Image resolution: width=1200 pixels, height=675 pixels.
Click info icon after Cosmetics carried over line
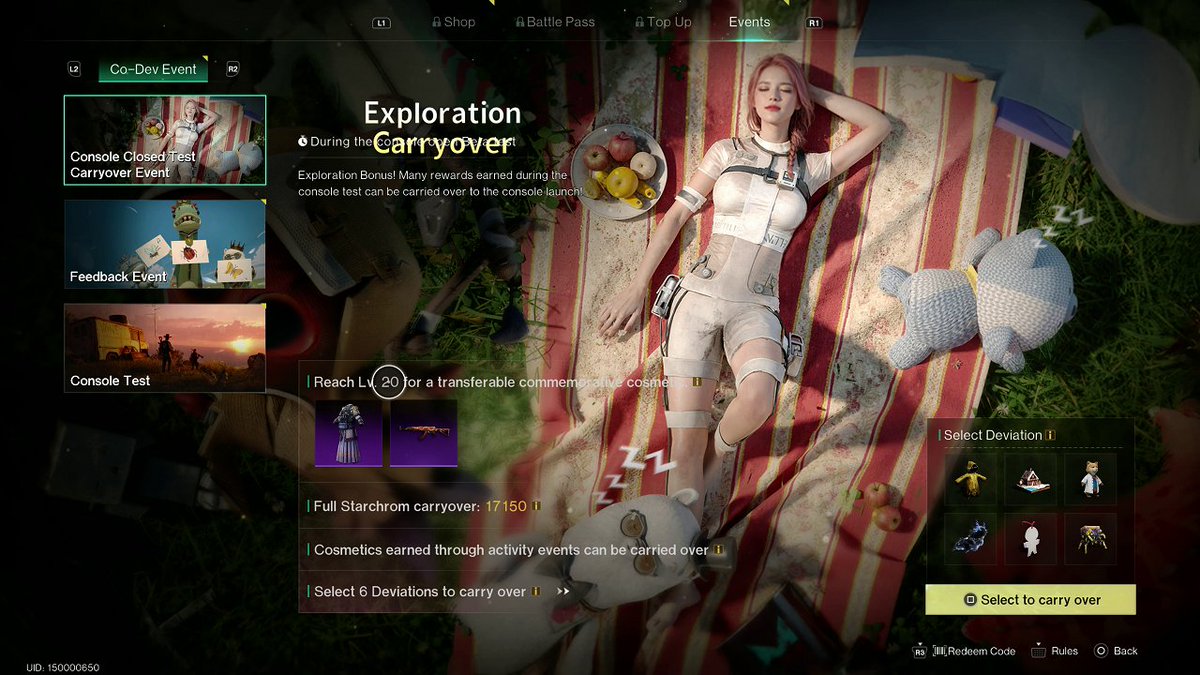(719, 550)
